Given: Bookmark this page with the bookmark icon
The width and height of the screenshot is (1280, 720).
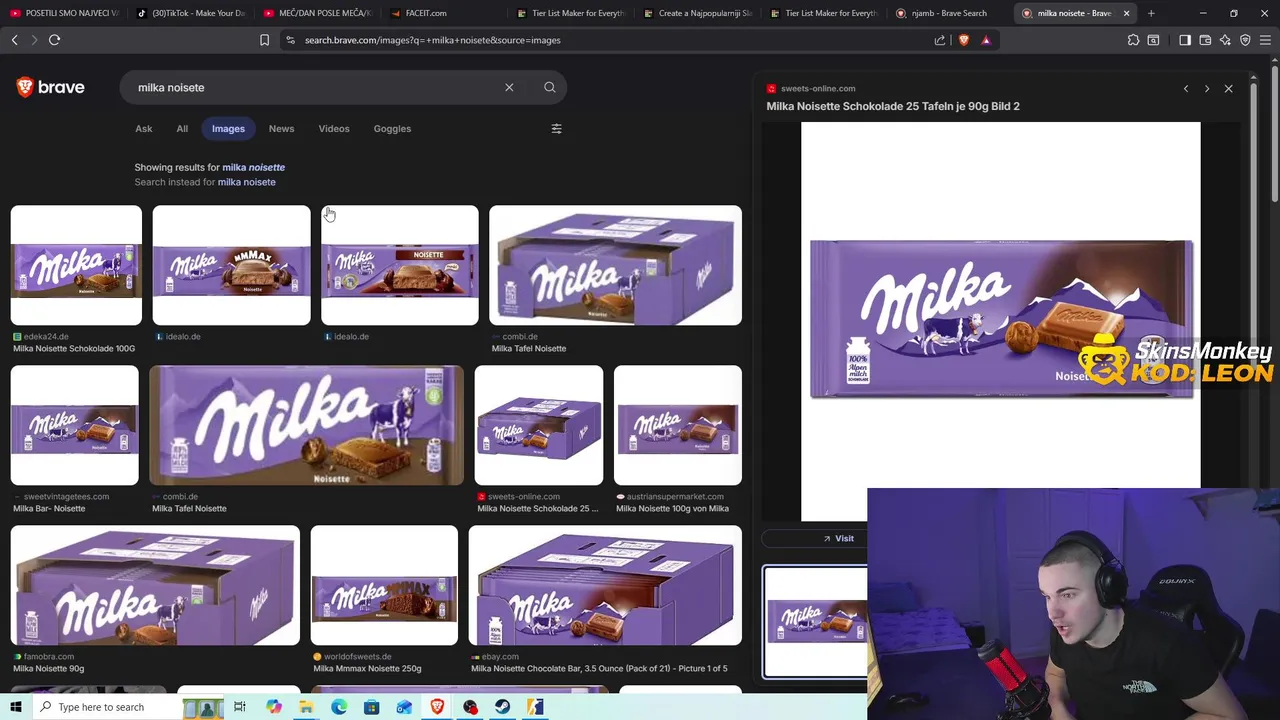Looking at the screenshot, I should tap(264, 40).
